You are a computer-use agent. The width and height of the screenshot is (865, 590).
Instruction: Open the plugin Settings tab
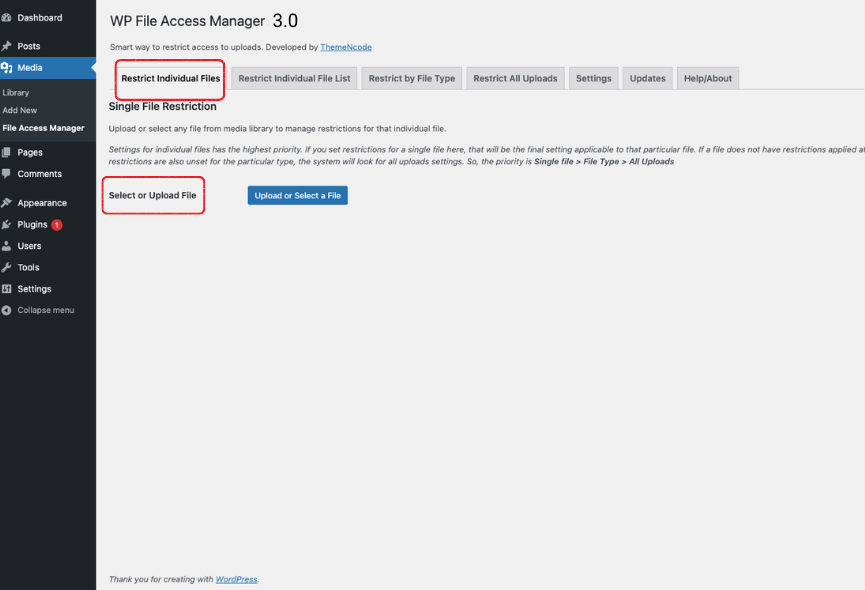tap(594, 78)
